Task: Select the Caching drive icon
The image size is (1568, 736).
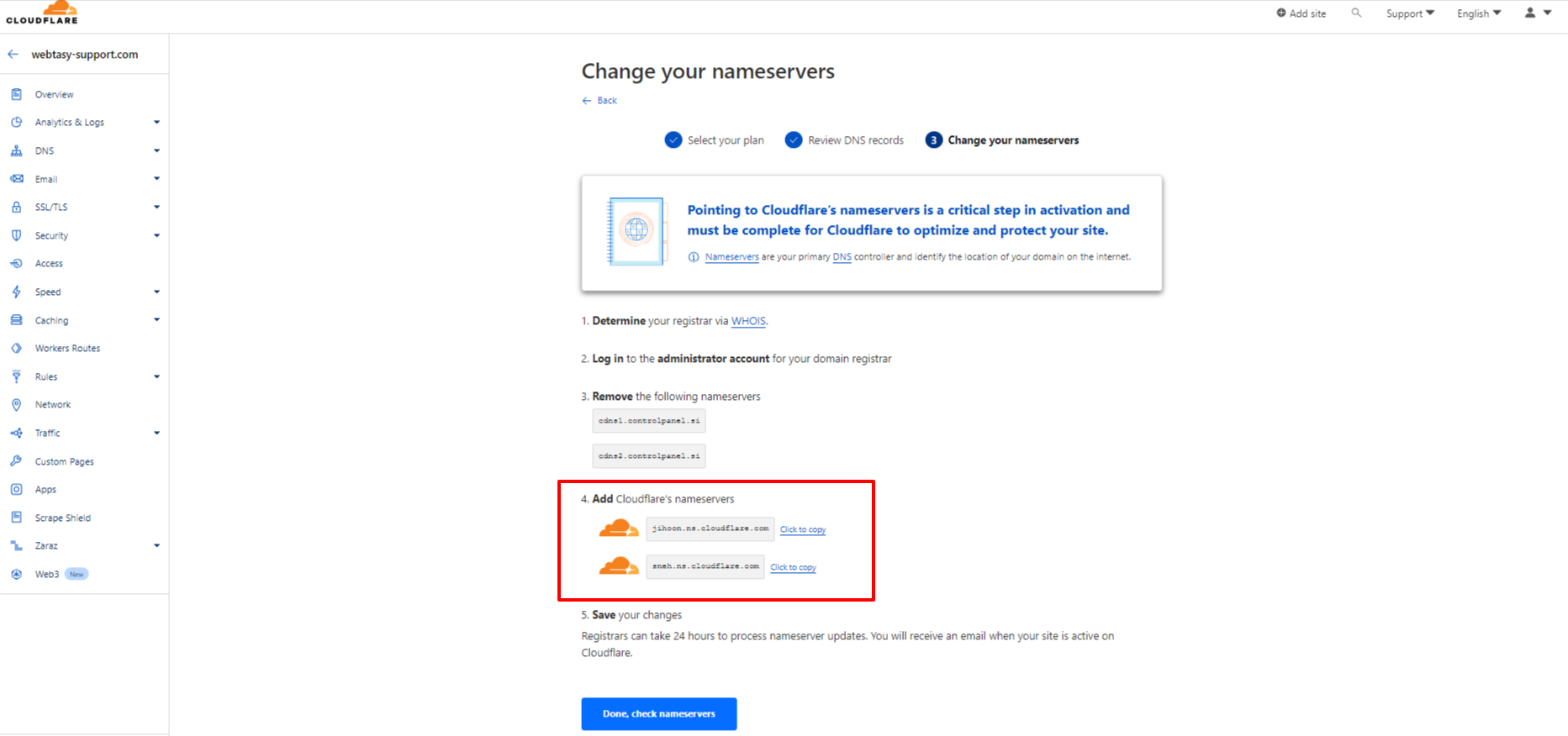Action: [x=16, y=320]
